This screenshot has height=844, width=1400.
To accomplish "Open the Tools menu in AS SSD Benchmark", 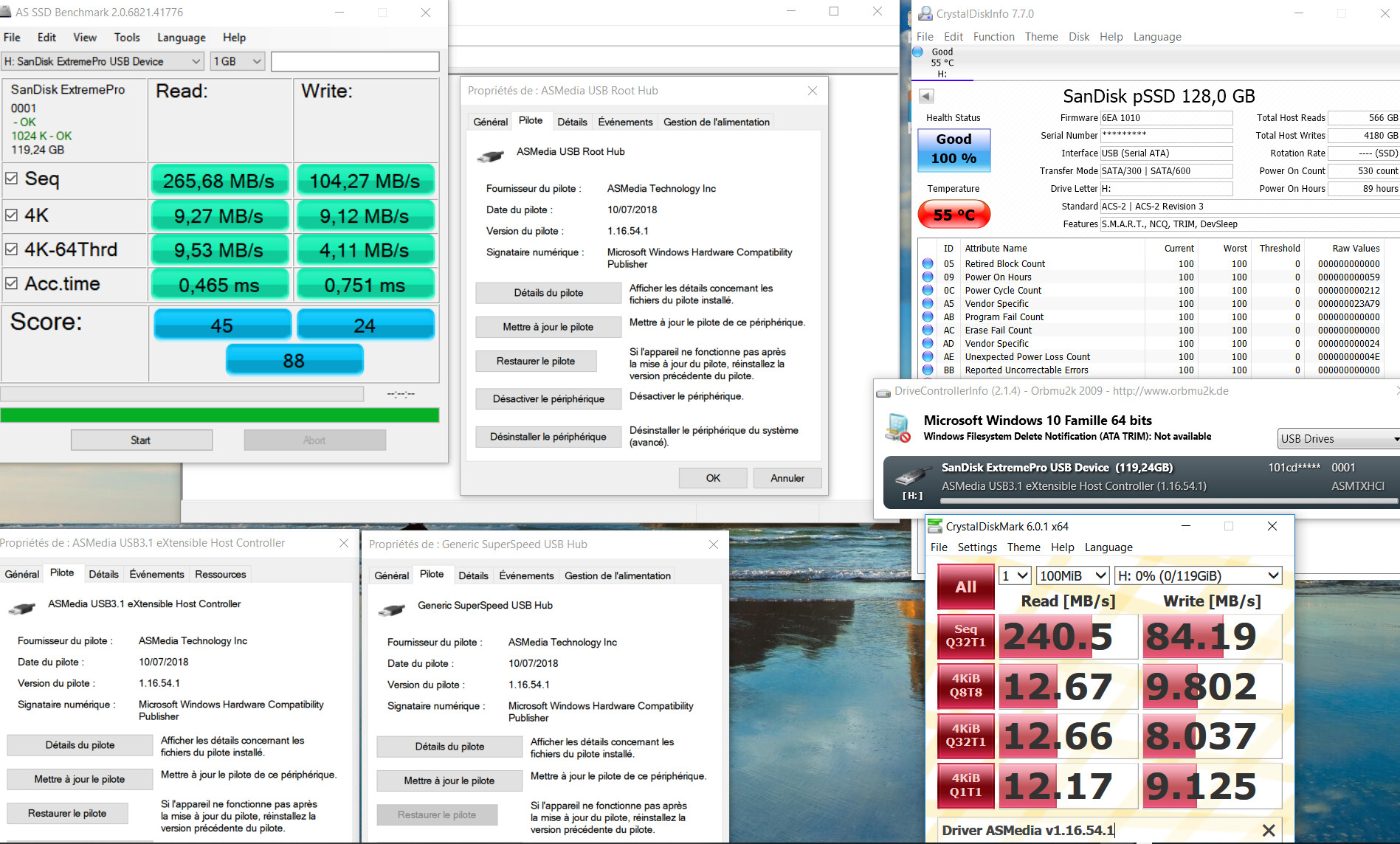I will click(x=127, y=38).
